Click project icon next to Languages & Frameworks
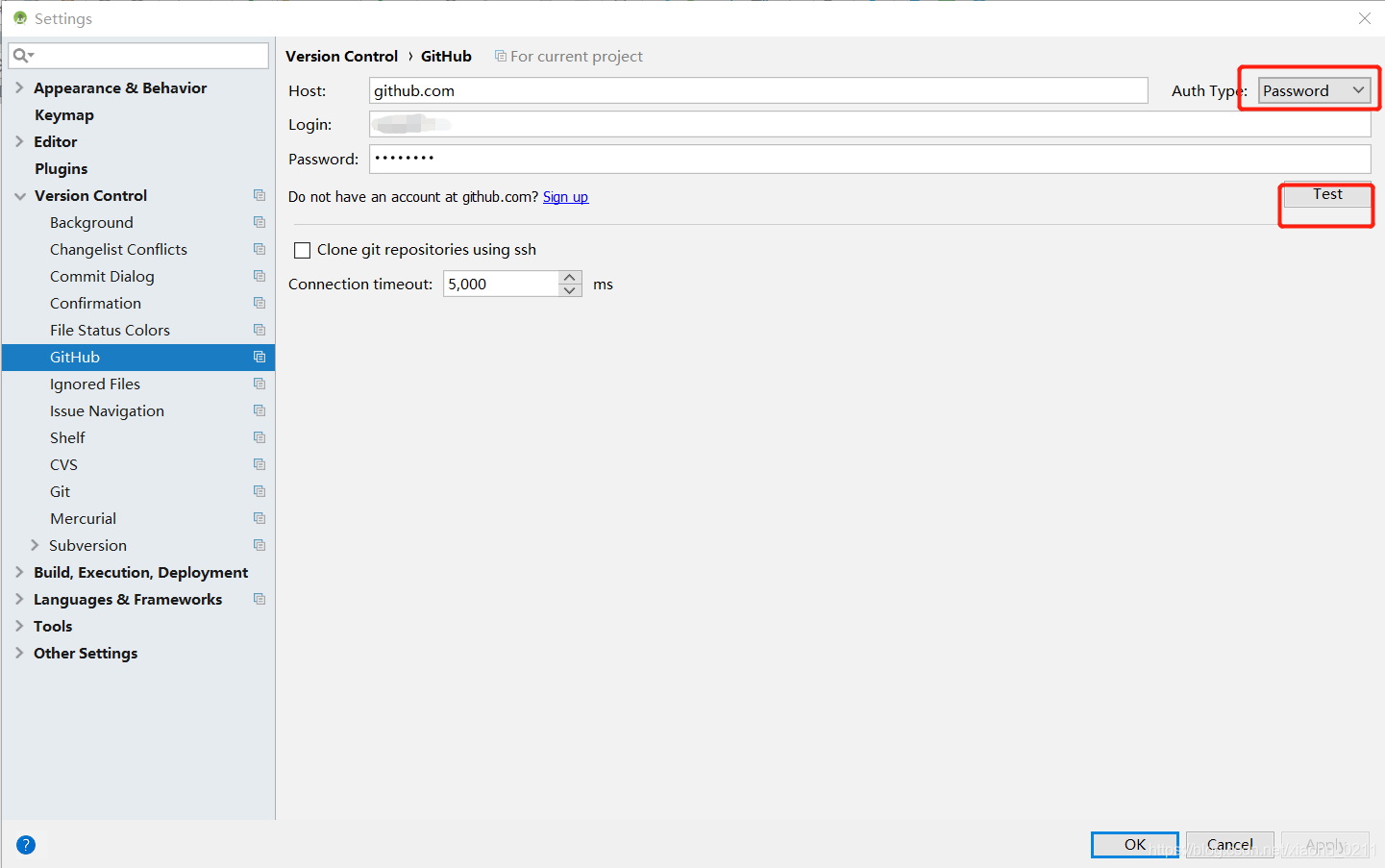Screen dimensions: 1385x868 (x=260, y=599)
